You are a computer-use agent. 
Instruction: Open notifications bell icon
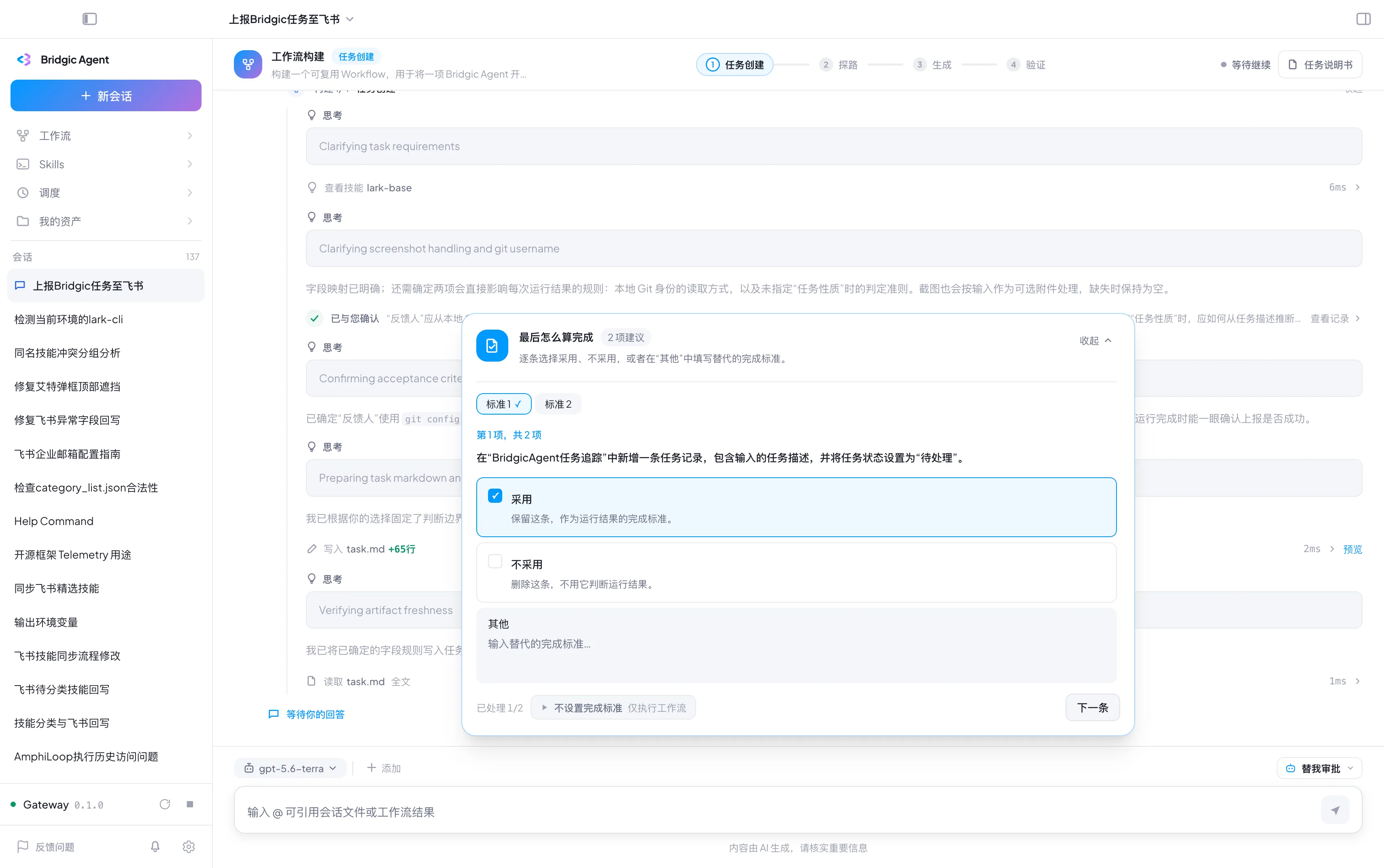[x=155, y=847]
